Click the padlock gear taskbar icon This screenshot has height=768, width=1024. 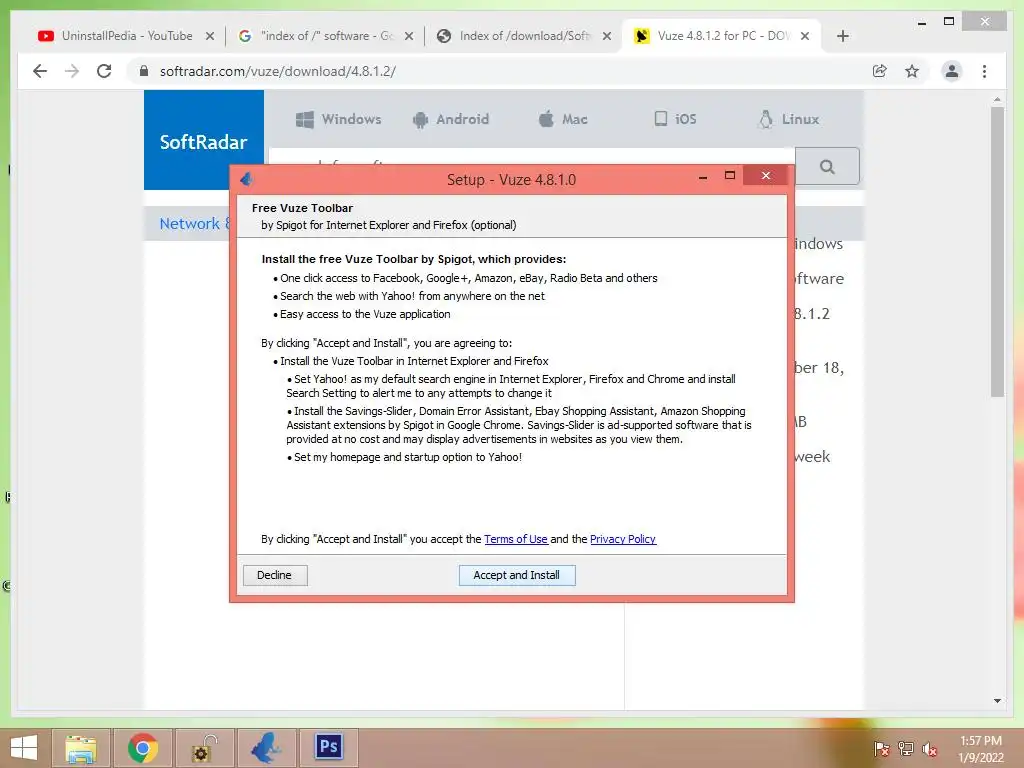click(x=204, y=748)
